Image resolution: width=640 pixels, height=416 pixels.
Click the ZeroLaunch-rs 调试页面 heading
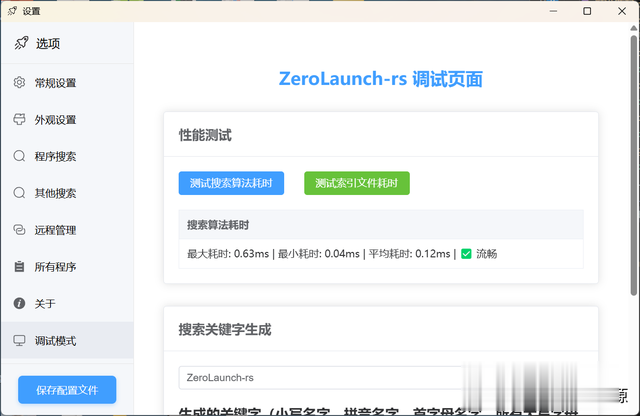point(381,79)
